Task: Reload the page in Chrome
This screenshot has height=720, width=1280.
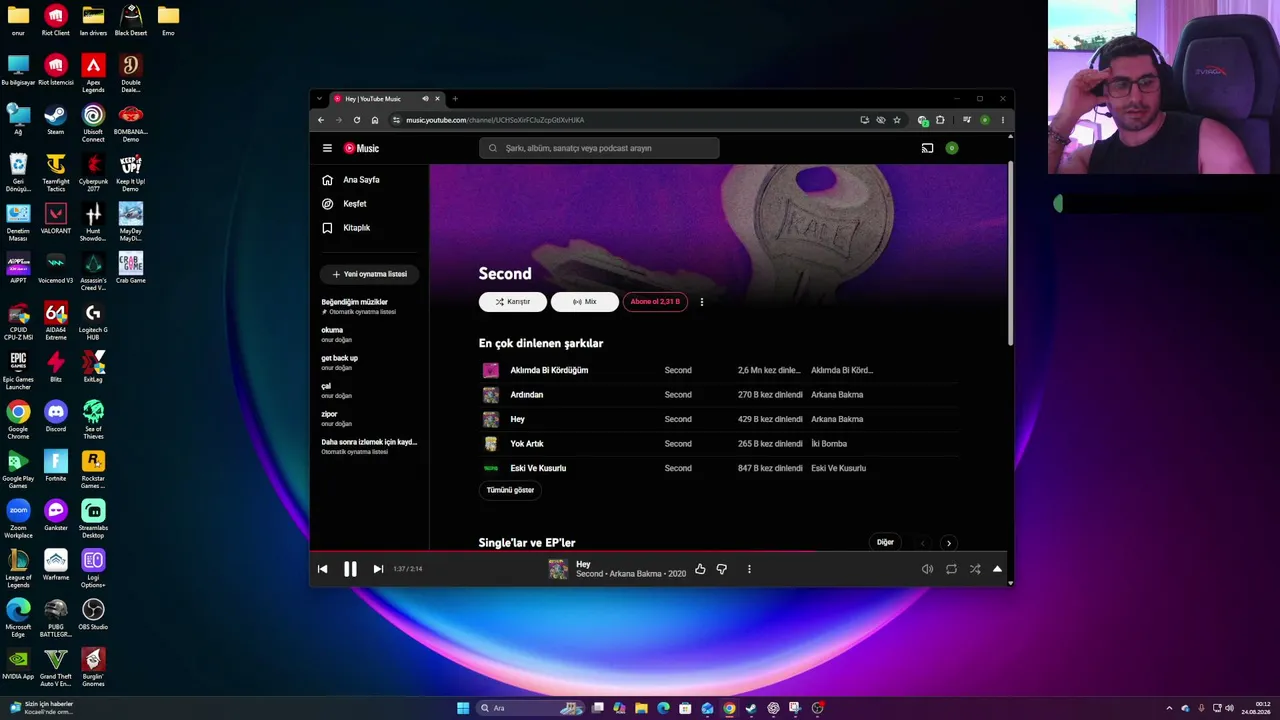Action: coord(357,120)
